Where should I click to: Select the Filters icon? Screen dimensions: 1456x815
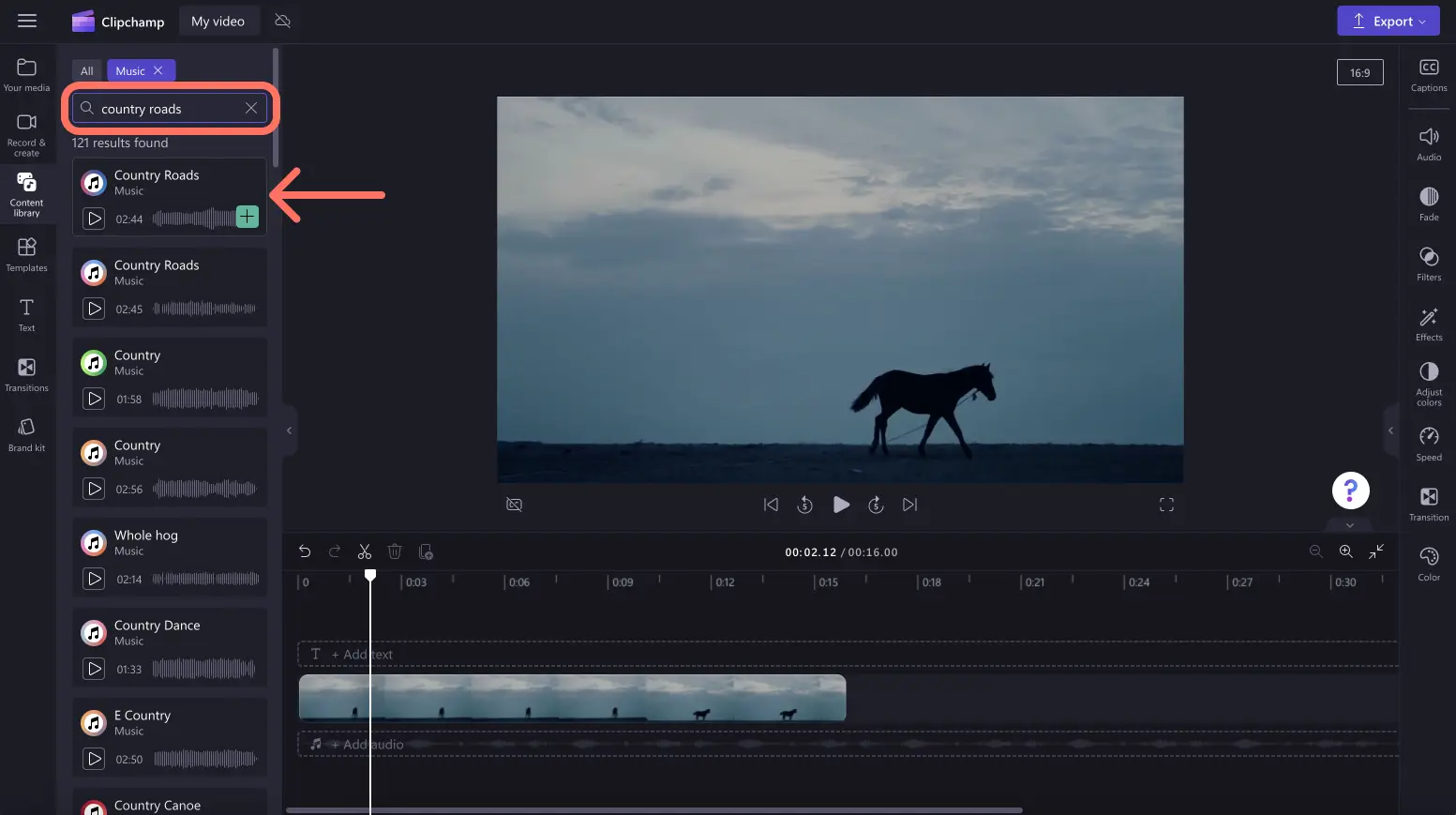coord(1429,264)
